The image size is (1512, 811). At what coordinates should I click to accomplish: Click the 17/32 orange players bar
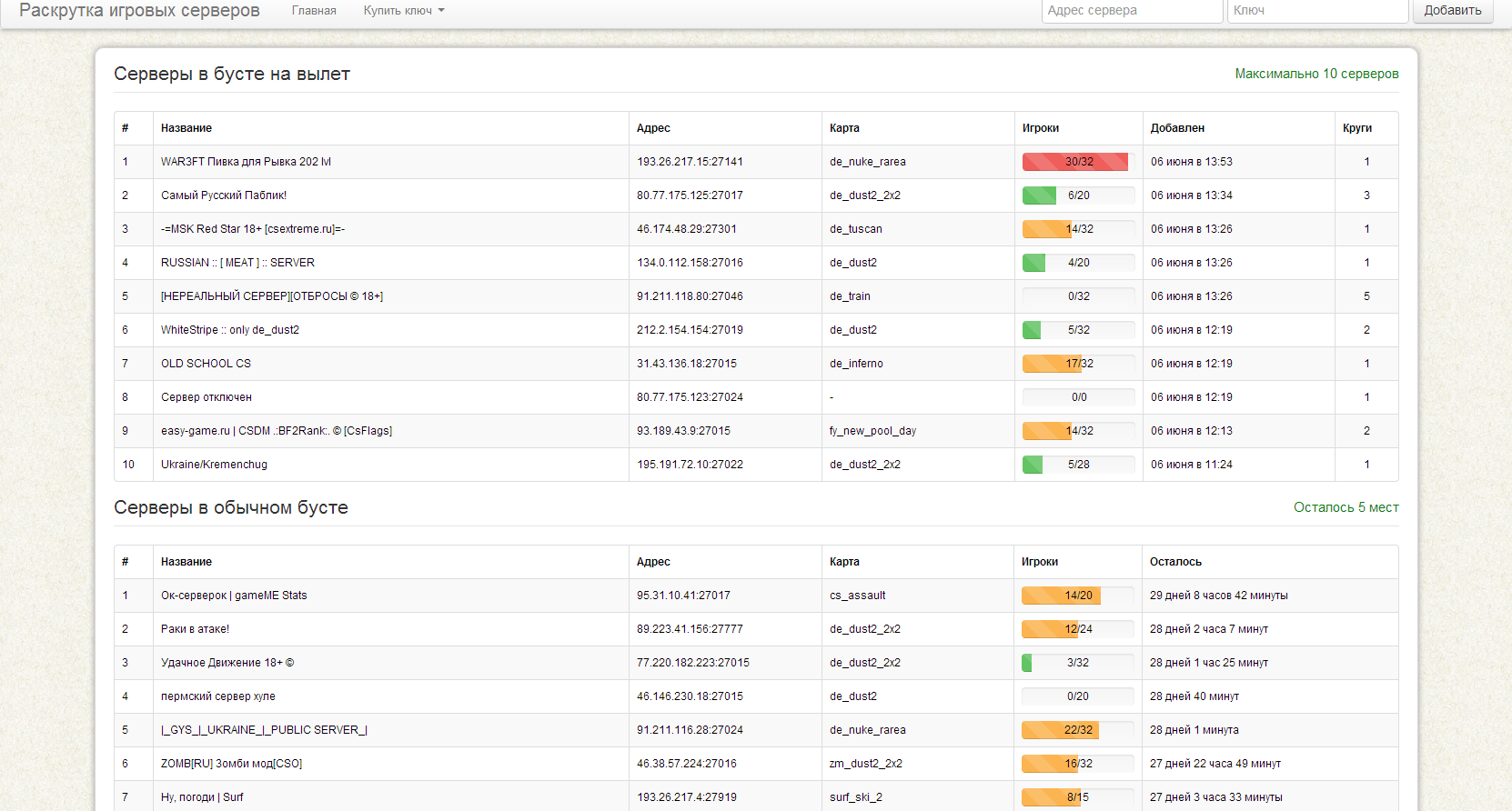(x=1079, y=364)
